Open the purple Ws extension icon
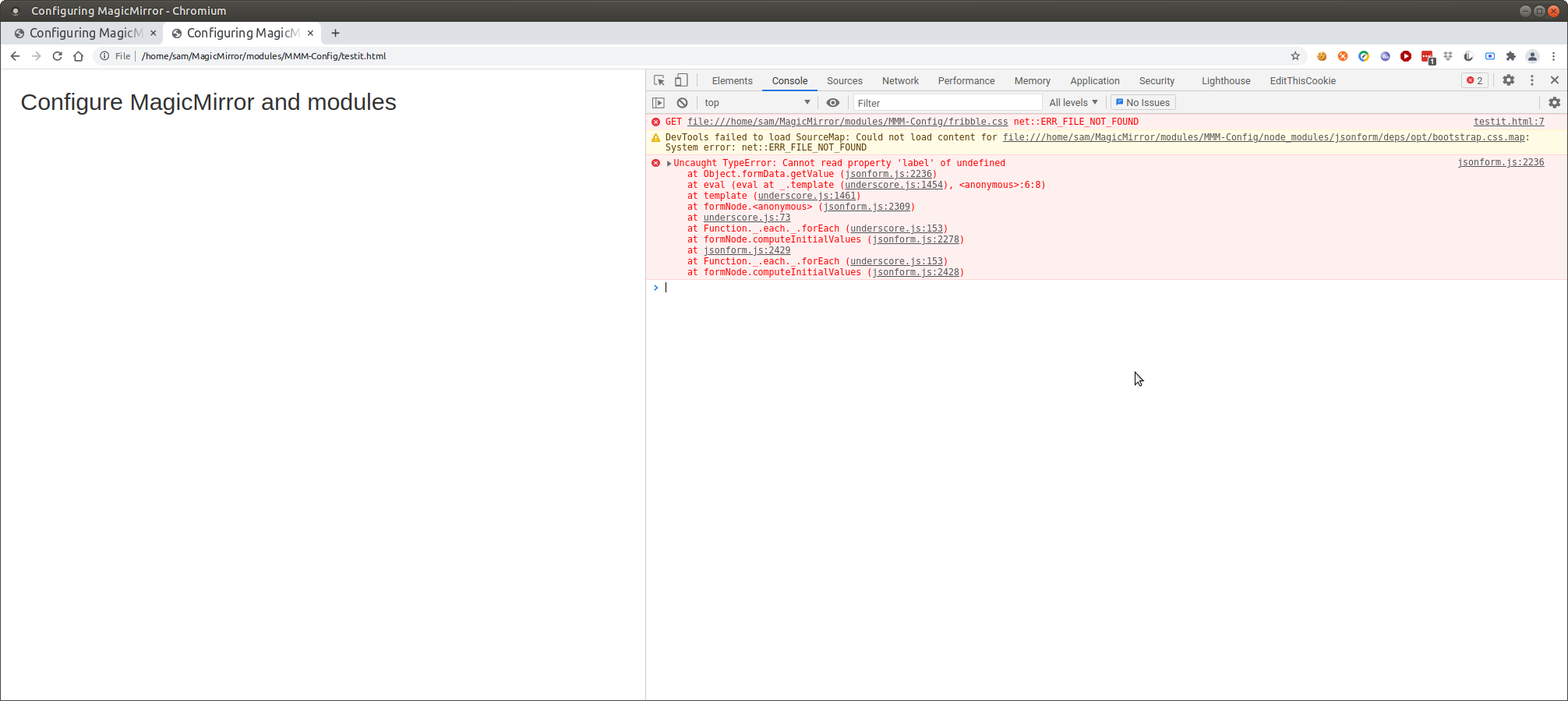Screen dimensions: 1568x701 point(1385,56)
